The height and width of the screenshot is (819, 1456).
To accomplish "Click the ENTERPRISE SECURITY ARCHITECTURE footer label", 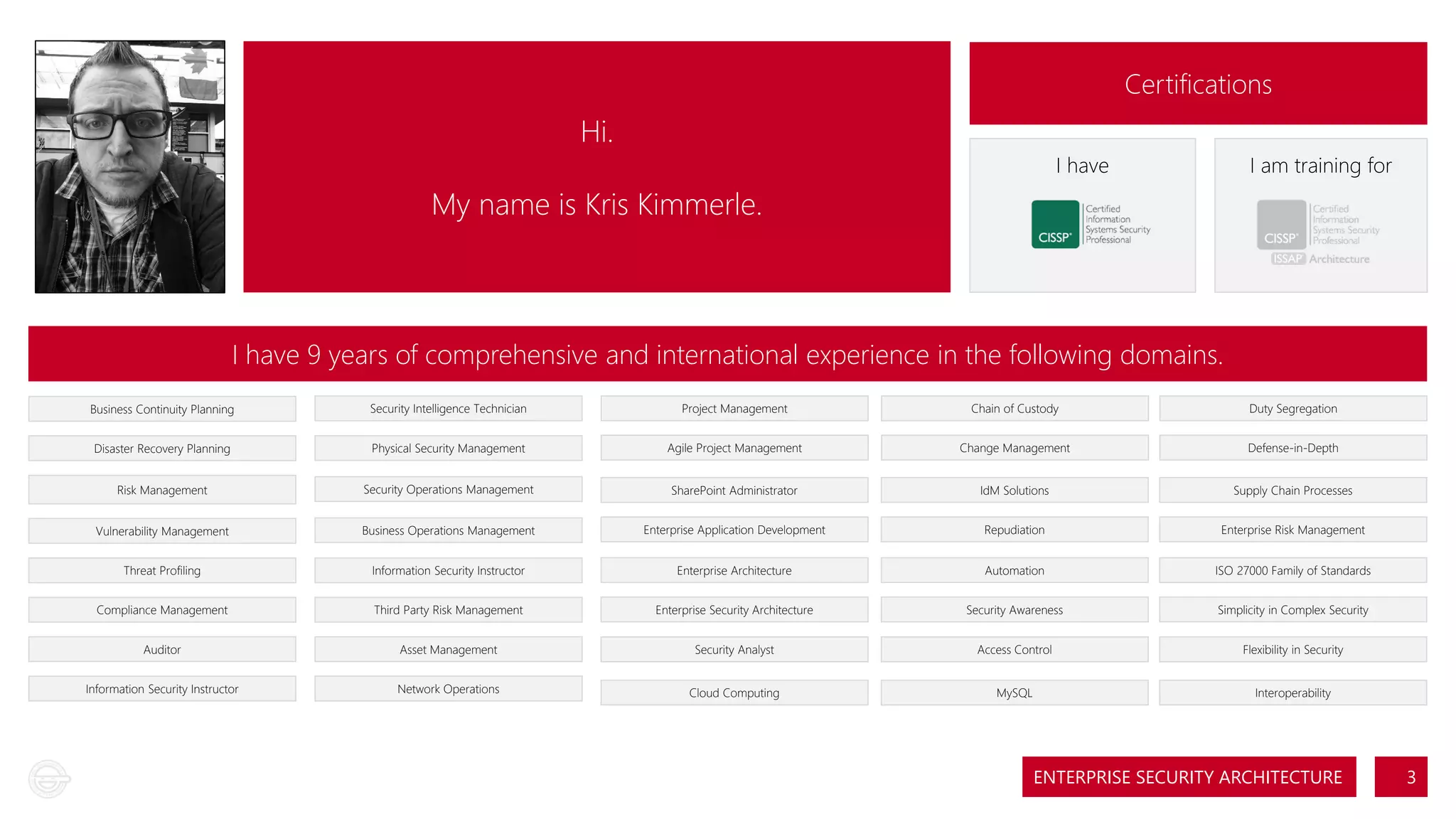I will [1188, 777].
